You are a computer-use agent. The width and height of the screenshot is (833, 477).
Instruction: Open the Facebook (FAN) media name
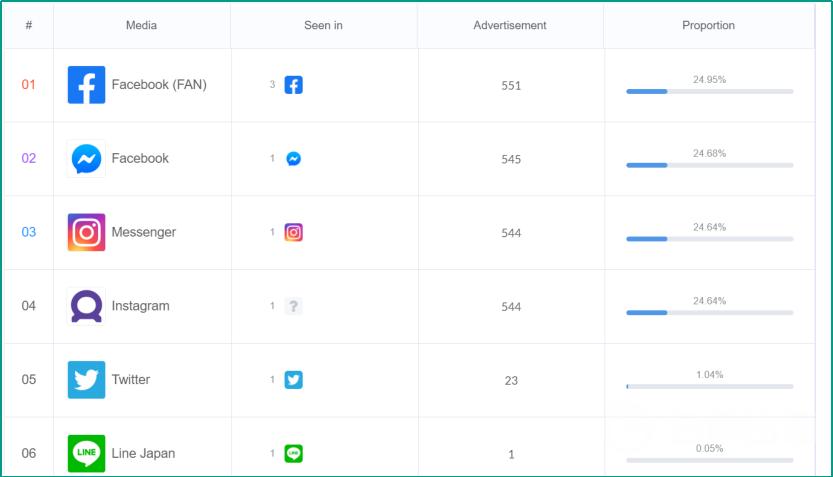click(159, 84)
